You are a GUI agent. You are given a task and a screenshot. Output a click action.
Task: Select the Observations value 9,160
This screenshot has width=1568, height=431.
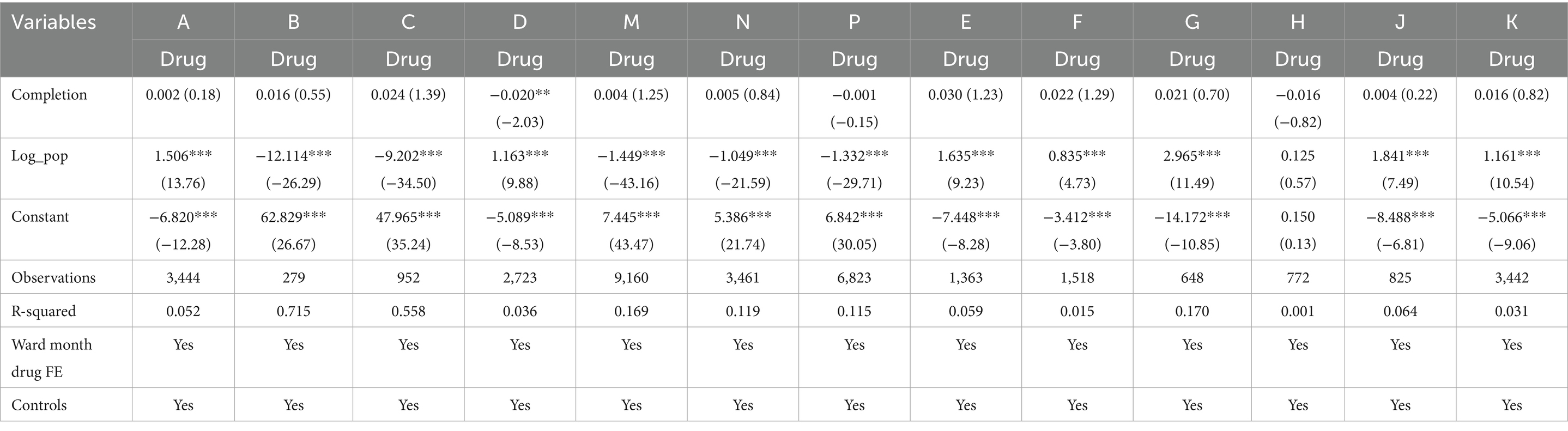pos(631,277)
